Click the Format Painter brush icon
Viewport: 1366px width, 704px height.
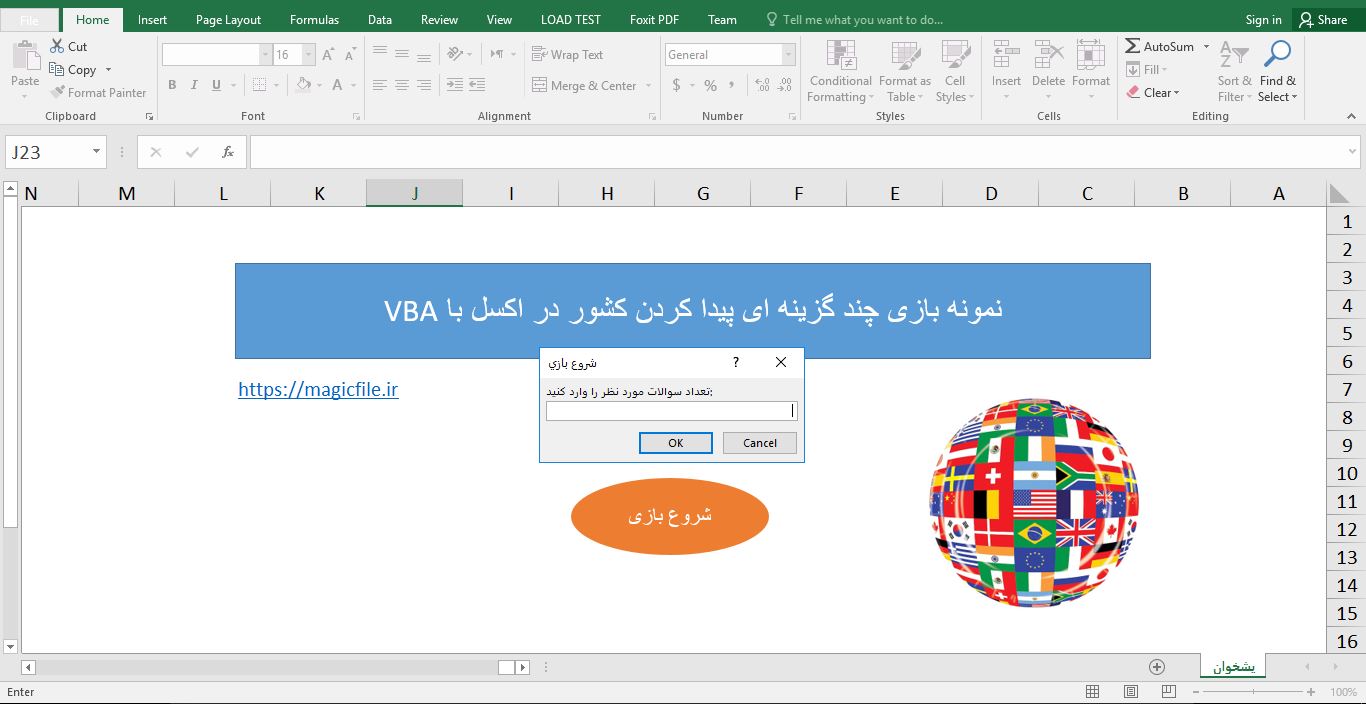(x=58, y=93)
